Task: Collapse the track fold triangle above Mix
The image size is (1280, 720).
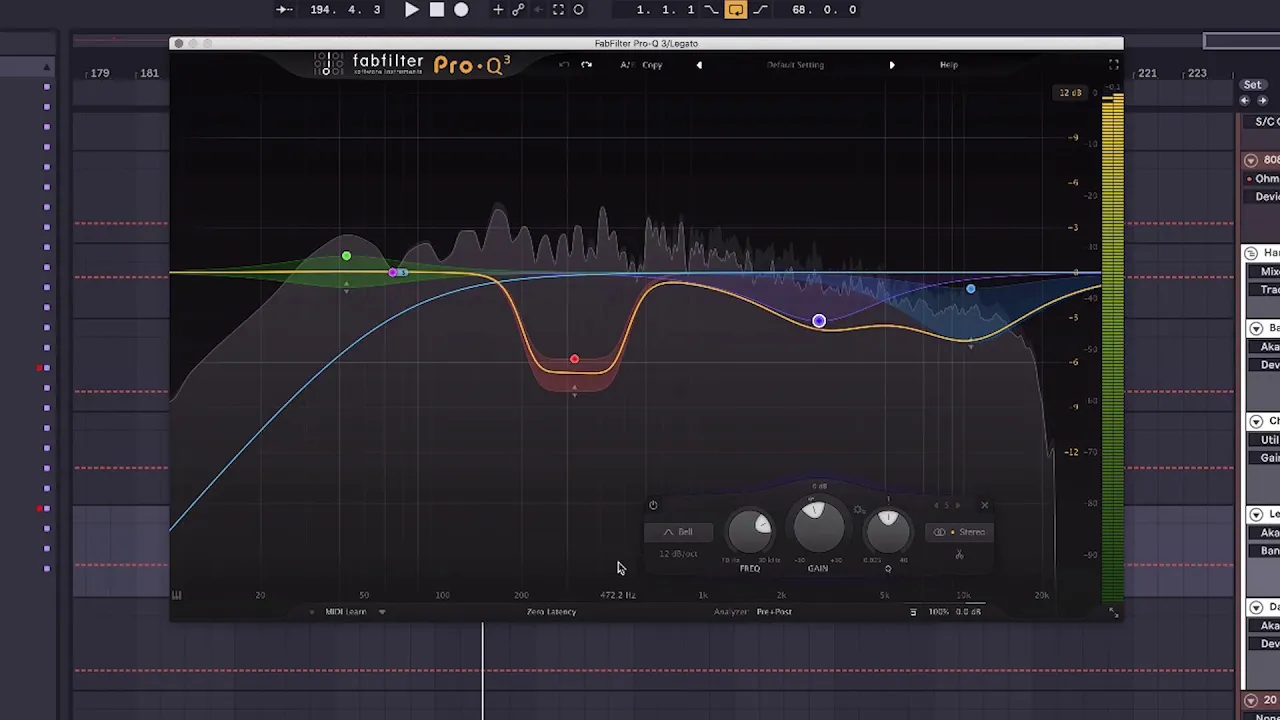Action: [1251, 253]
